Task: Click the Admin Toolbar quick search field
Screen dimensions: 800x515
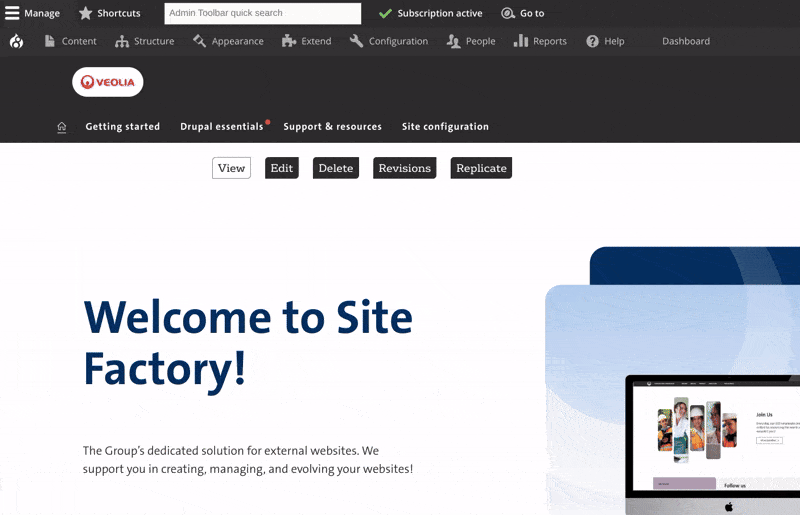Action: tap(262, 13)
